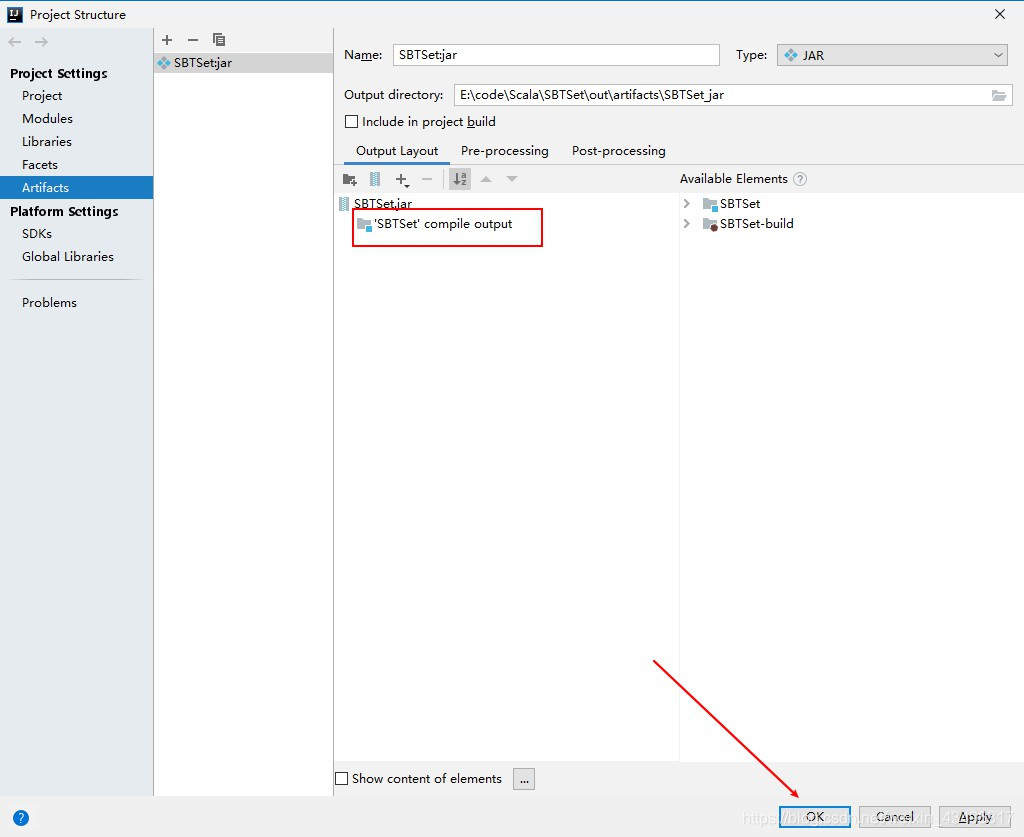Select the SBTSet.jar root in Output Layout
This screenshot has width=1024, height=837.
pos(383,204)
